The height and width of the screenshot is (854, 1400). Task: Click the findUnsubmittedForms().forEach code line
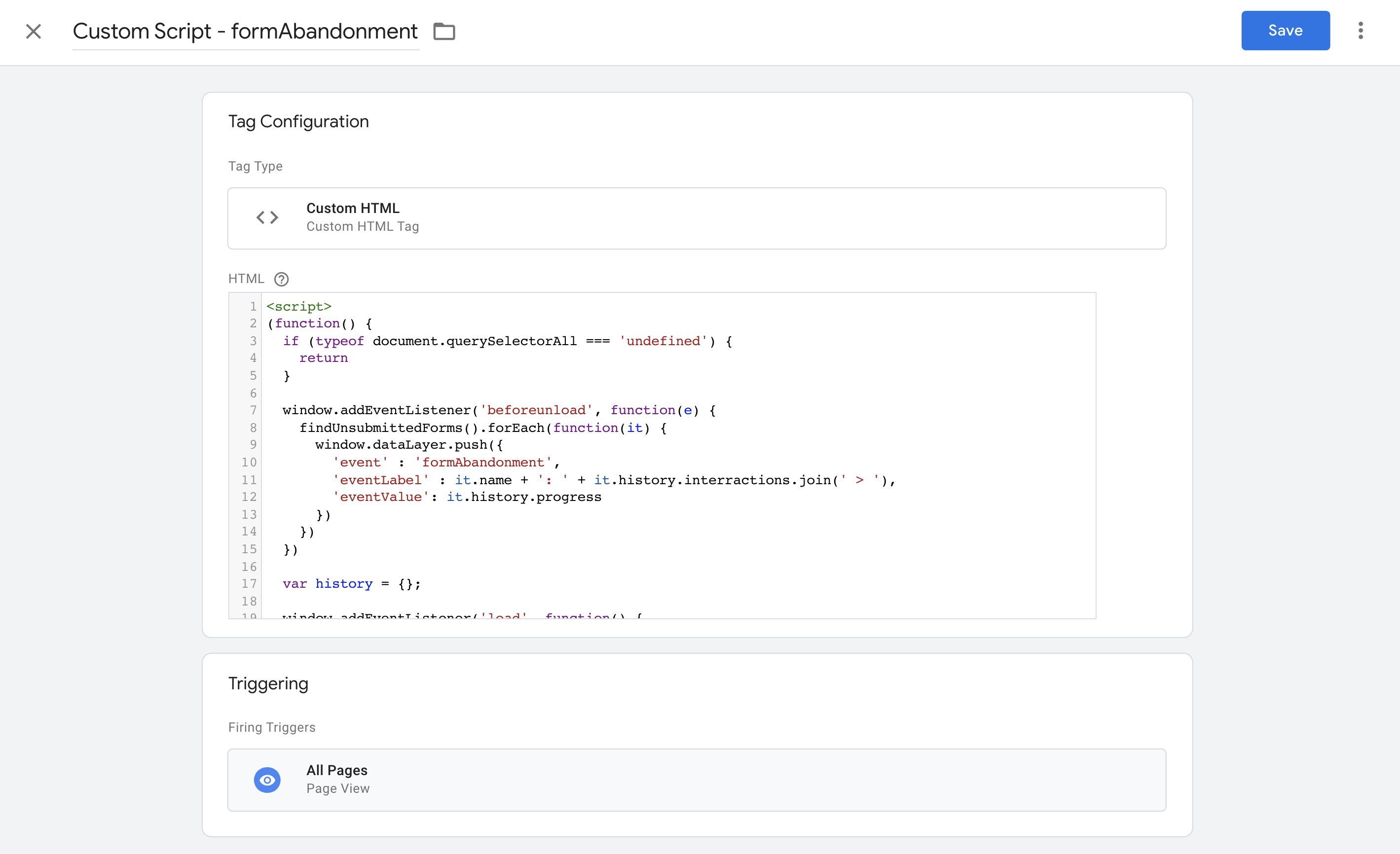pos(483,427)
